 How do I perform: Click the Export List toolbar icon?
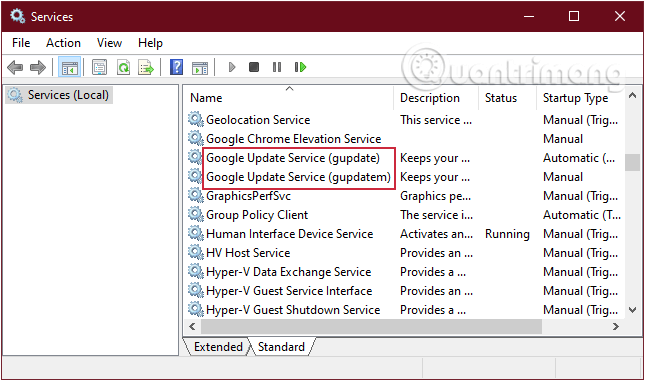[146, 67]
